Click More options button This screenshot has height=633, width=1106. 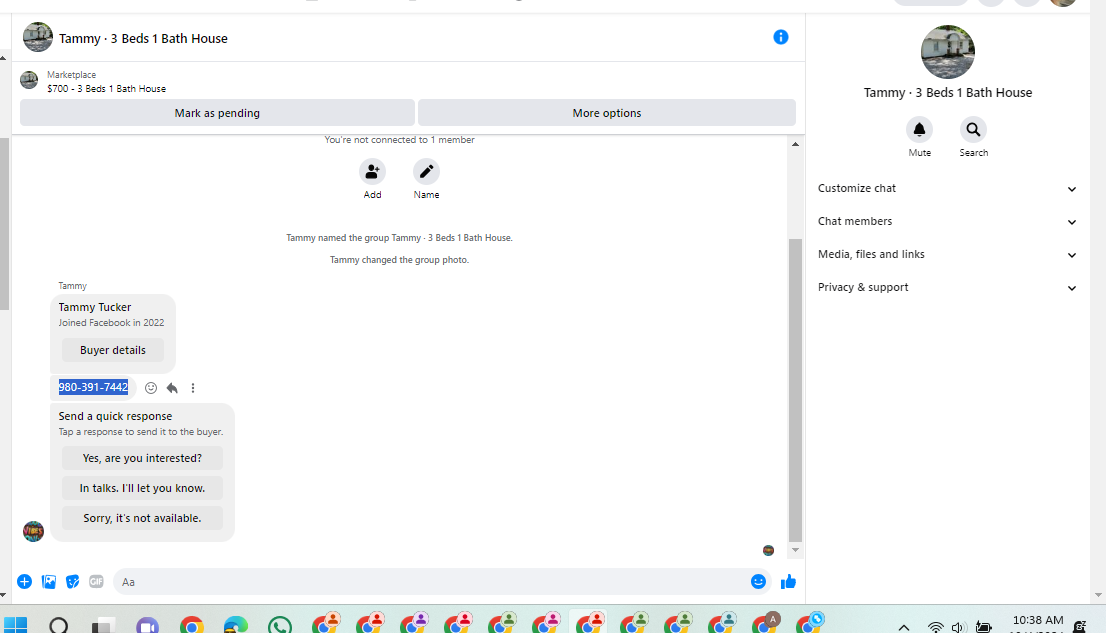(x=607, y=113)
